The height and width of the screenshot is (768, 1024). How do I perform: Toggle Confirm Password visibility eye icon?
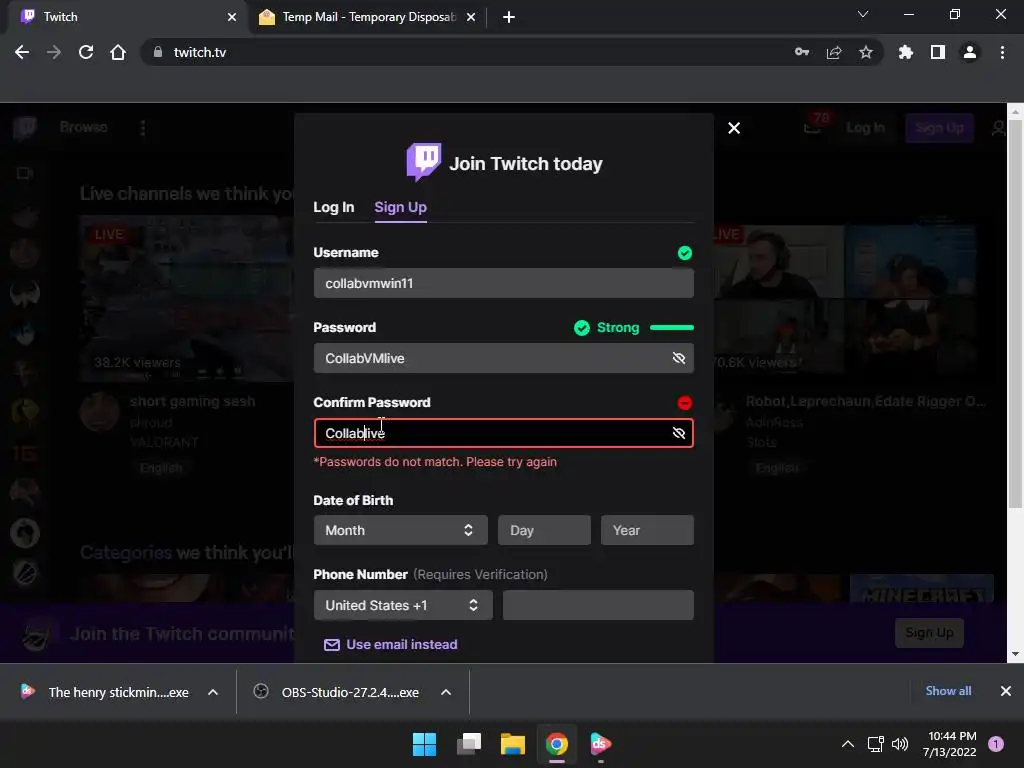(x=679, y=433)
